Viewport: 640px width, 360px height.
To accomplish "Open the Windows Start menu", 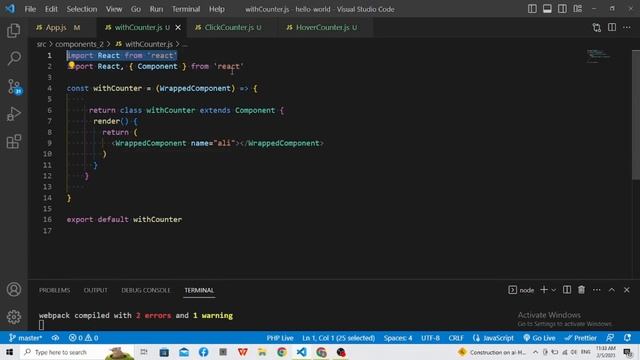I will pyautogui.click(x=9, y=352).
